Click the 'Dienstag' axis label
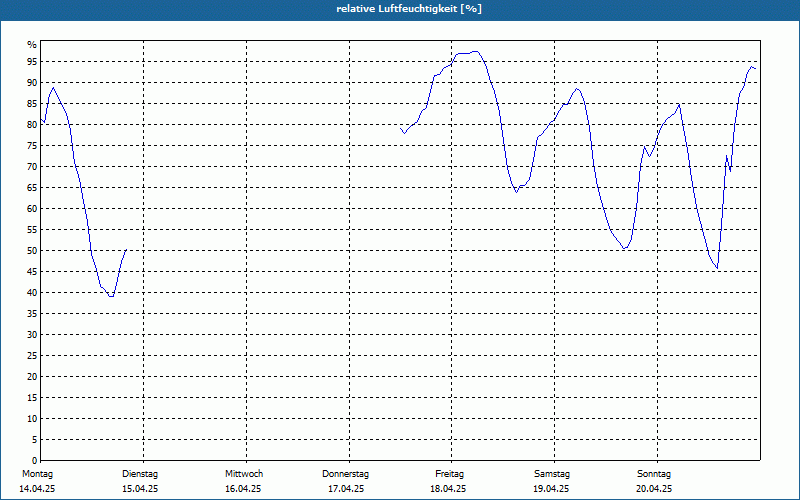This screenshot has height=500, width=800. coord(140,474)
